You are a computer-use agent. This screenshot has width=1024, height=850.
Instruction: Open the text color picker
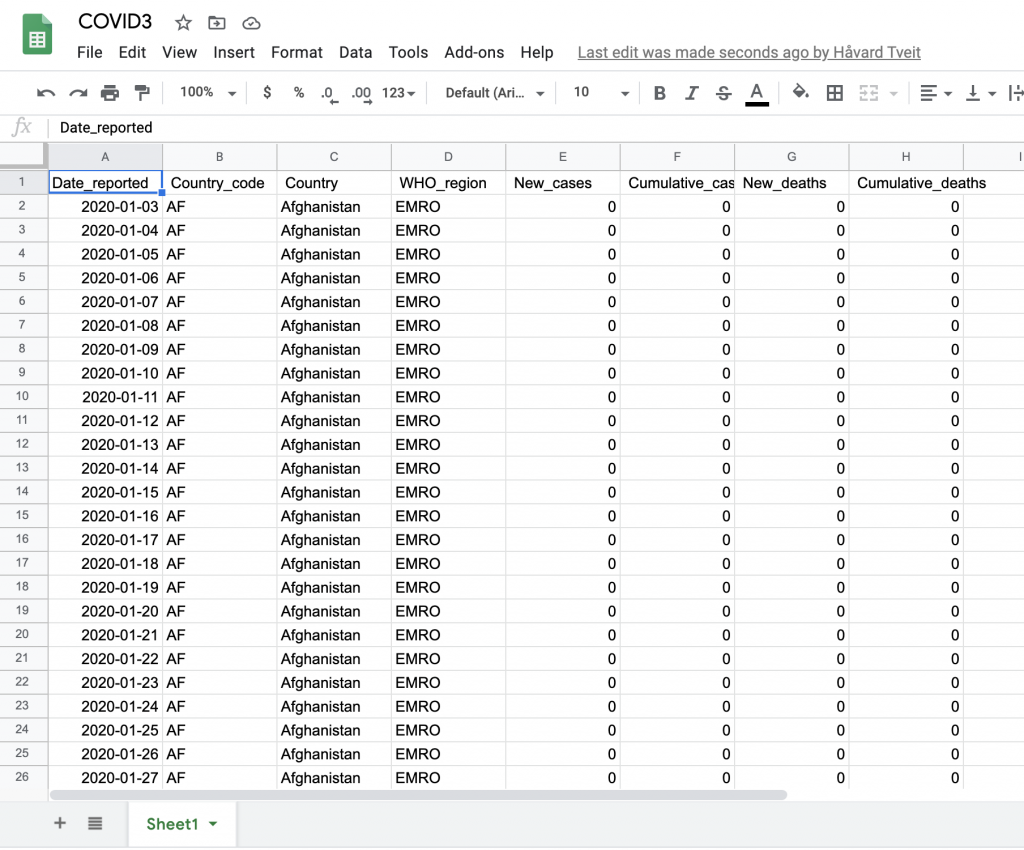coord(757,94)
